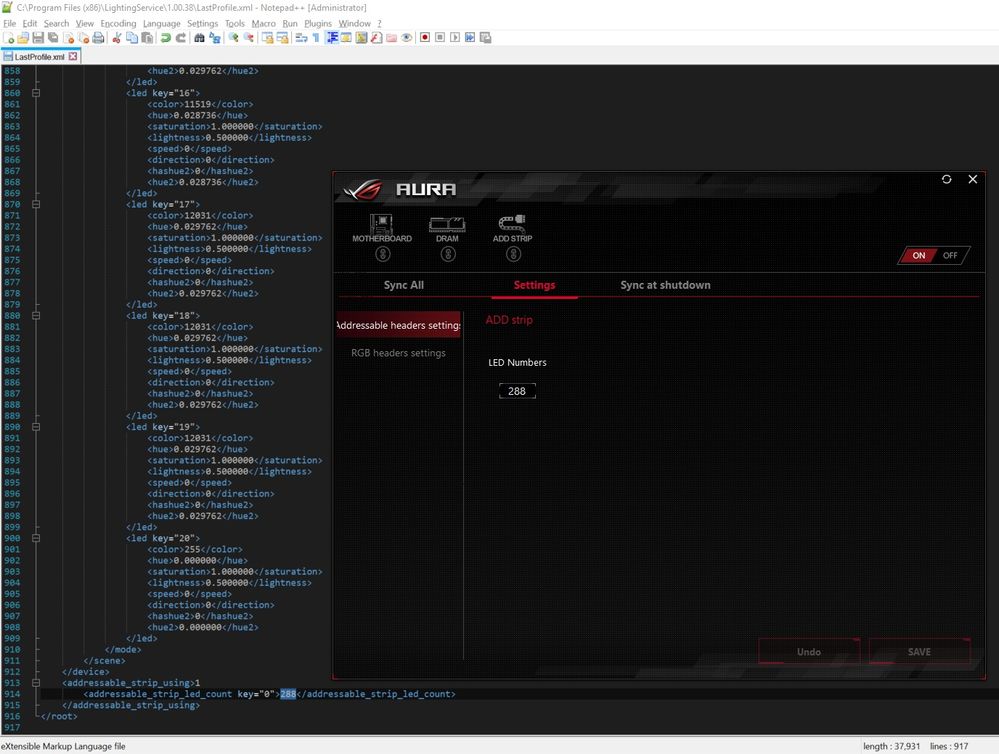999x754 pixels.
Task: Collapse the led key="20" fold marker
Action: click(x=36, y=538)
